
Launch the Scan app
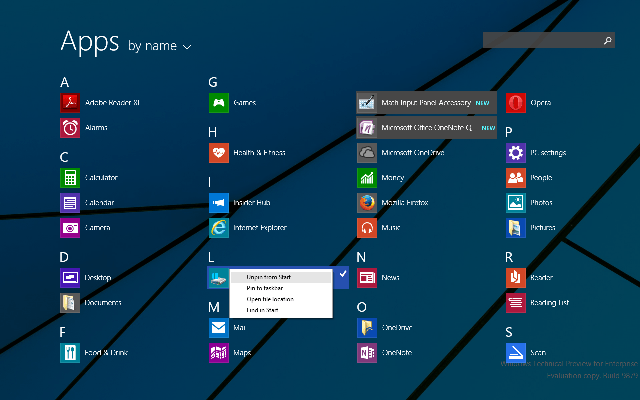[x=526, y=353]
